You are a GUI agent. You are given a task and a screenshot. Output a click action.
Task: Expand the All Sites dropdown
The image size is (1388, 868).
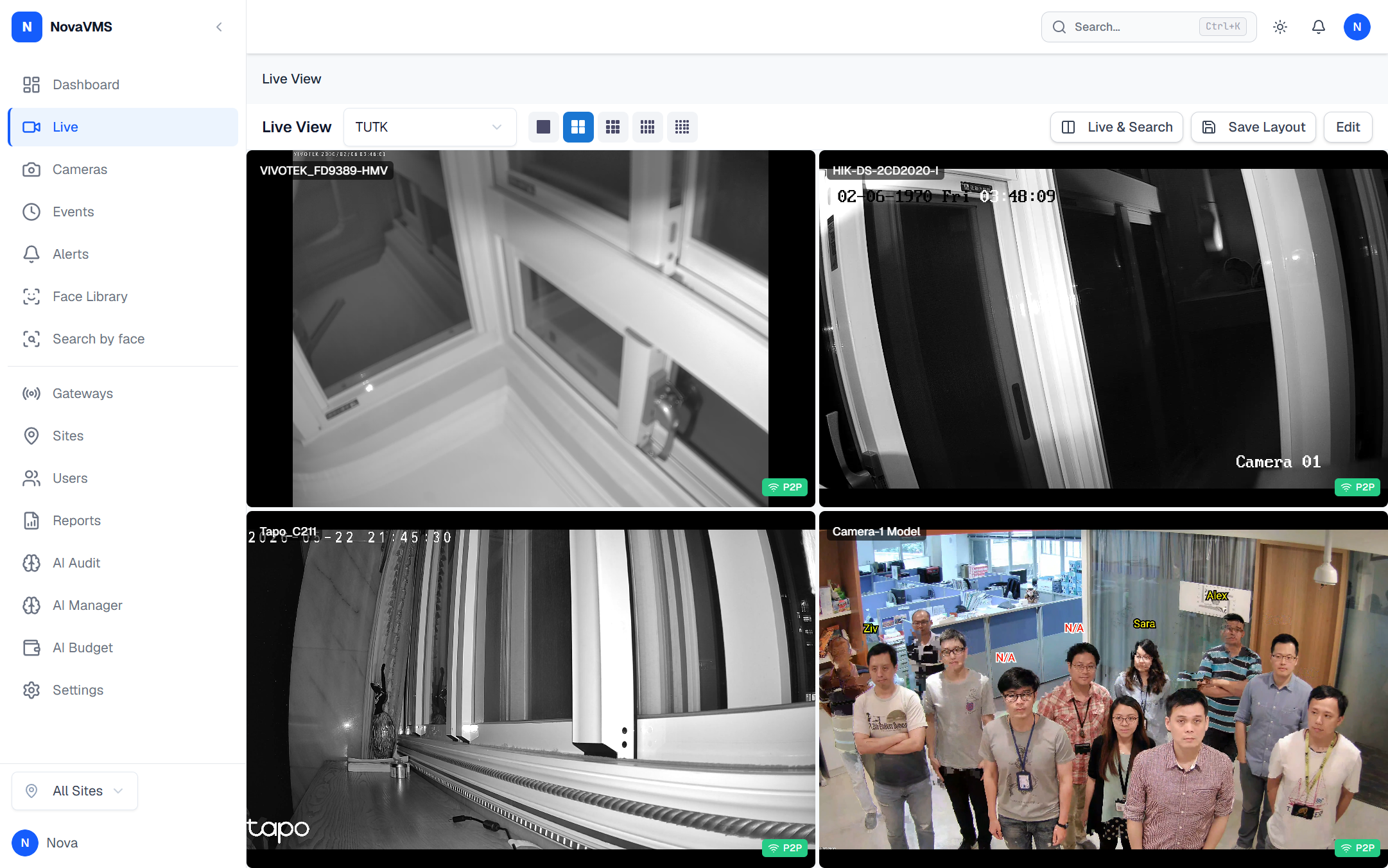coord(74,791)
